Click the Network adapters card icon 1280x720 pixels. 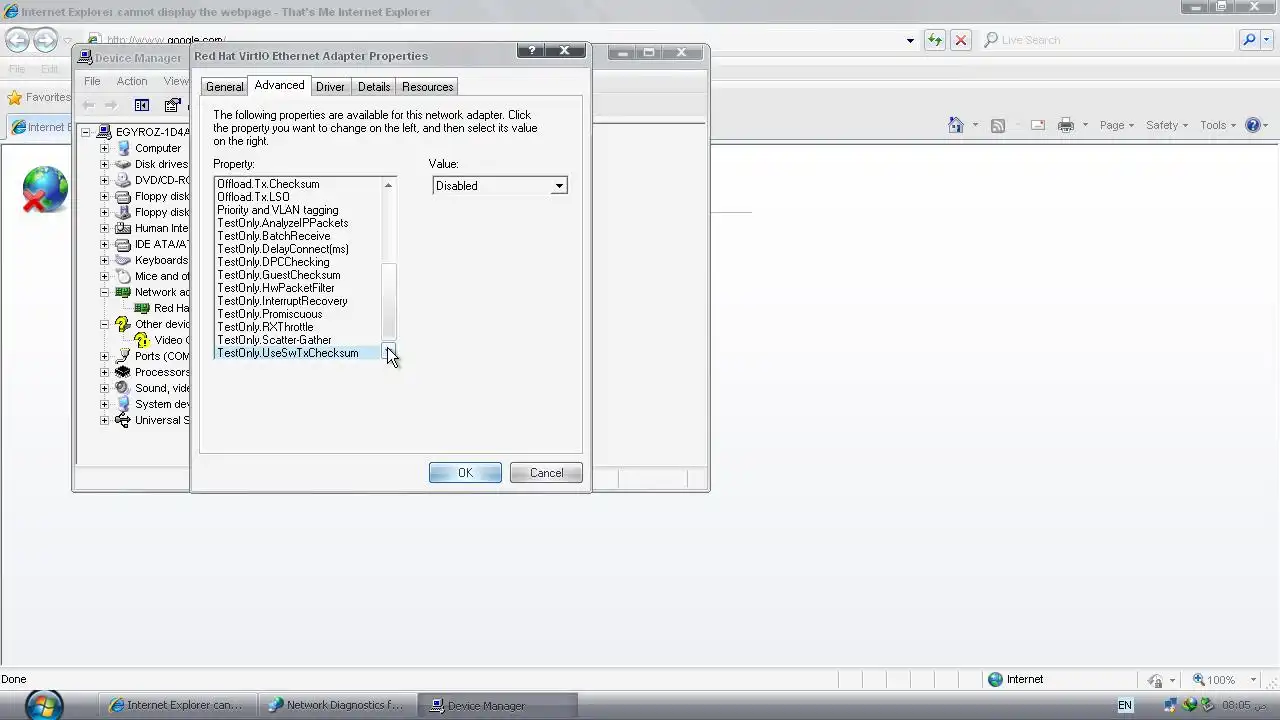point(123,292)
